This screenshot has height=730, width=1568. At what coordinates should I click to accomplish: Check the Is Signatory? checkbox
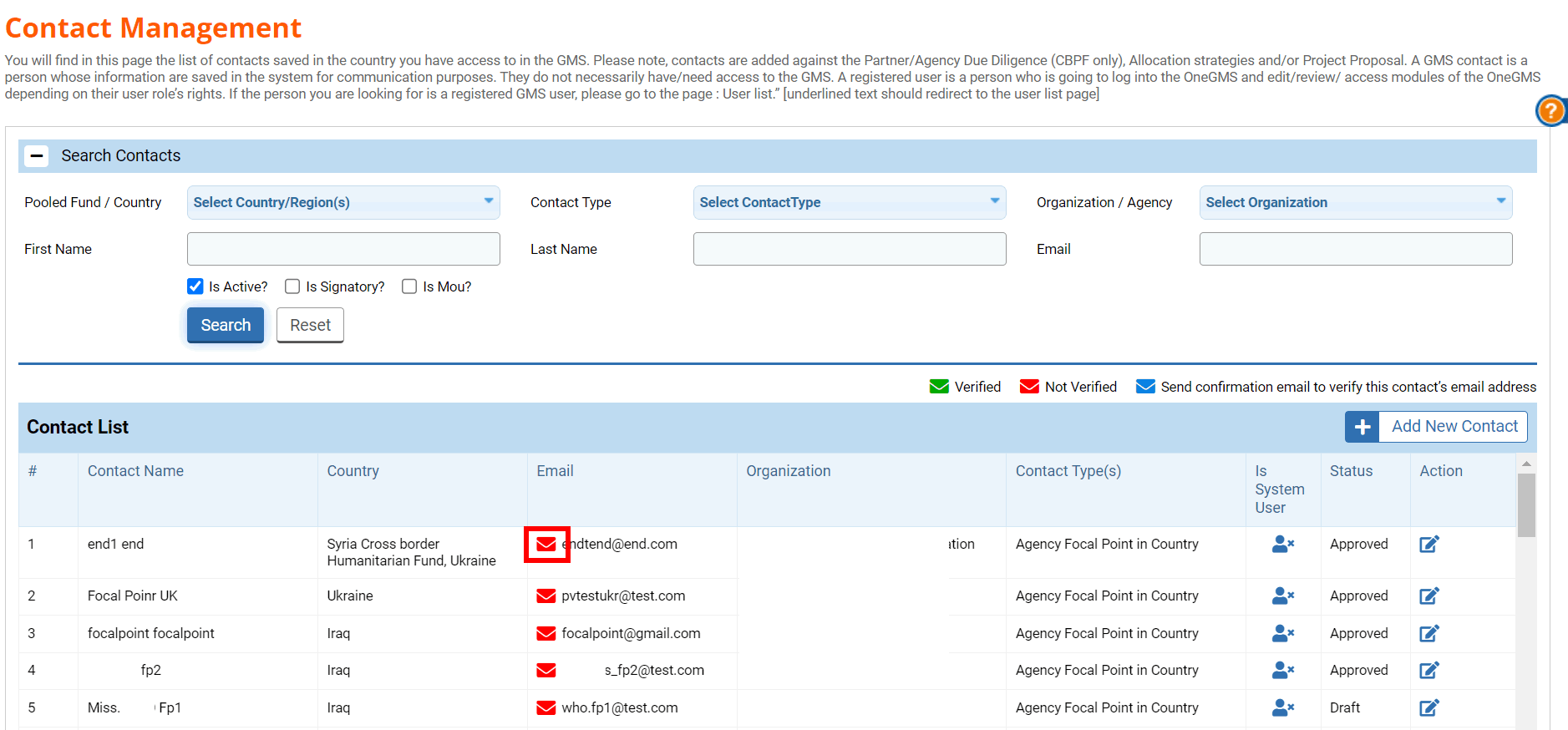pos(292,286)
